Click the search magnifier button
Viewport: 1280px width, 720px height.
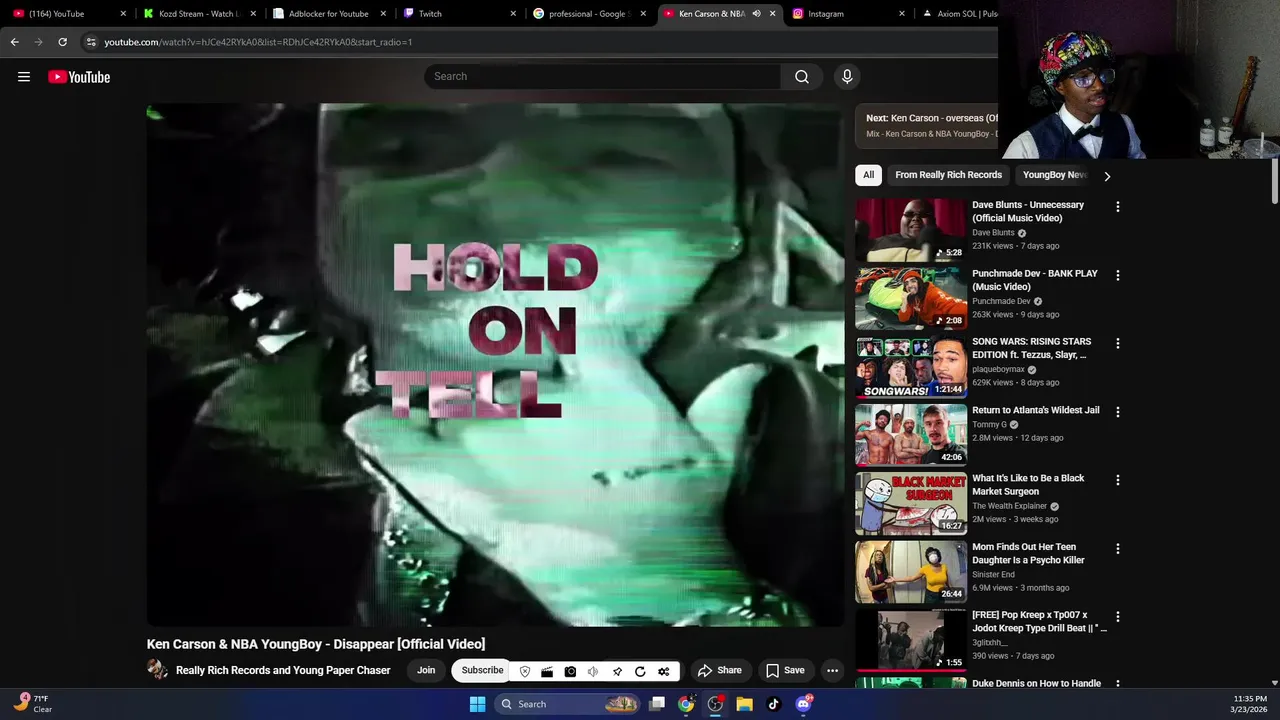tap(802, 77)
